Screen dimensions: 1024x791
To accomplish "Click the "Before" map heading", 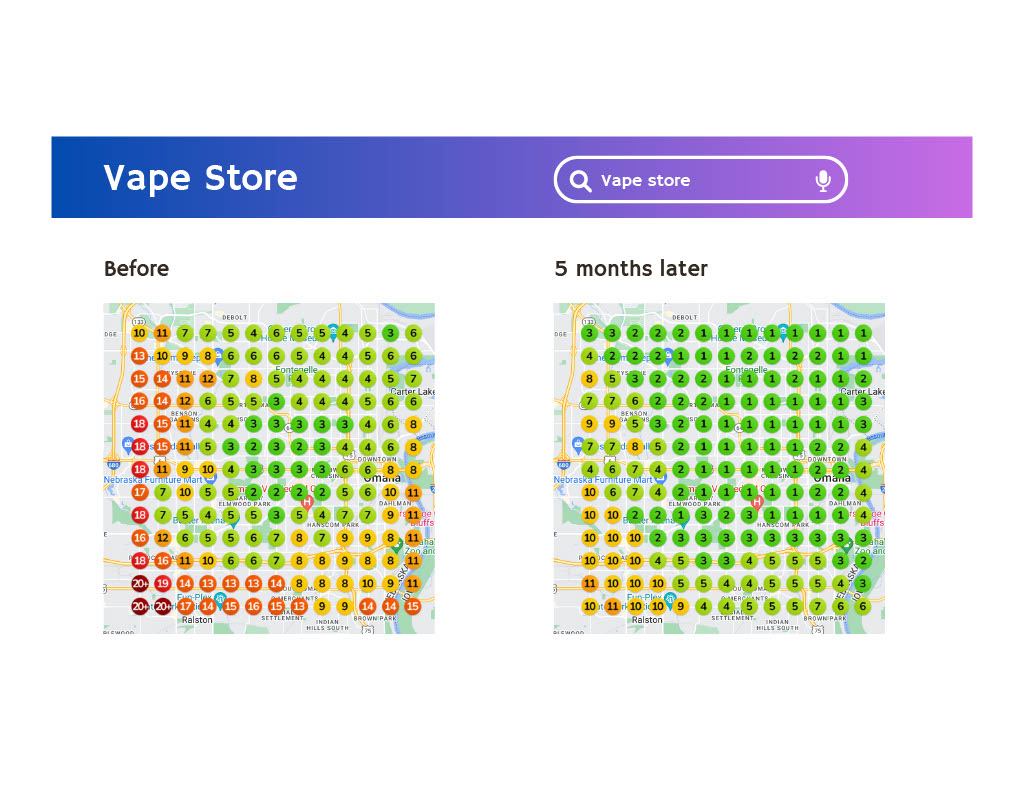I will [136, 269].
